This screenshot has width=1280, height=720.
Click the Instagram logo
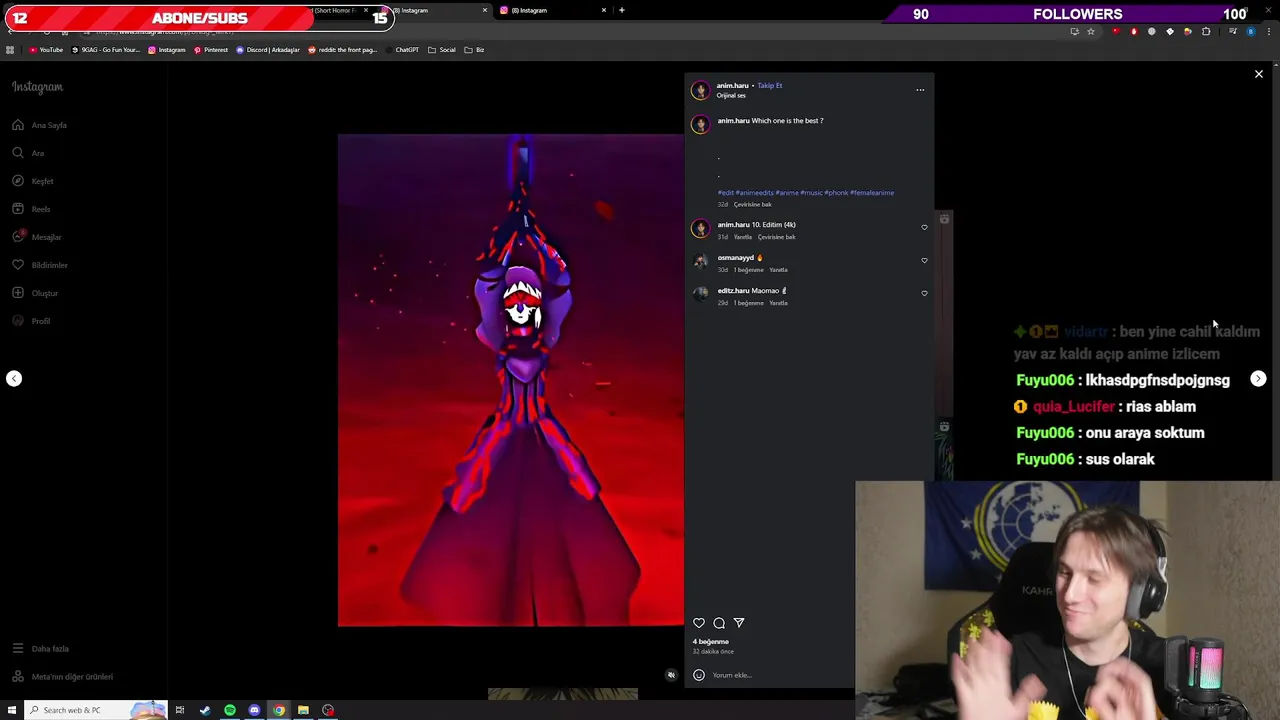pos(37,87)
